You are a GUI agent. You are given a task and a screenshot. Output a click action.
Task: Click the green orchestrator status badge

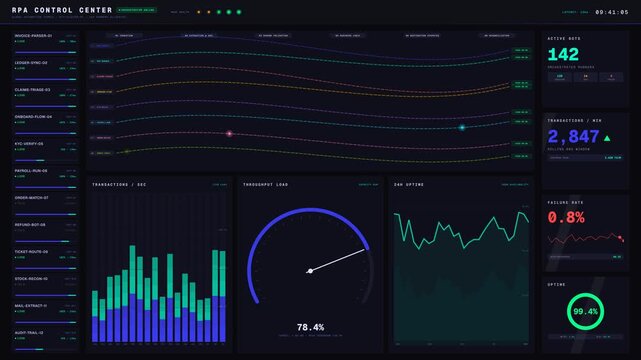point(137,10)
